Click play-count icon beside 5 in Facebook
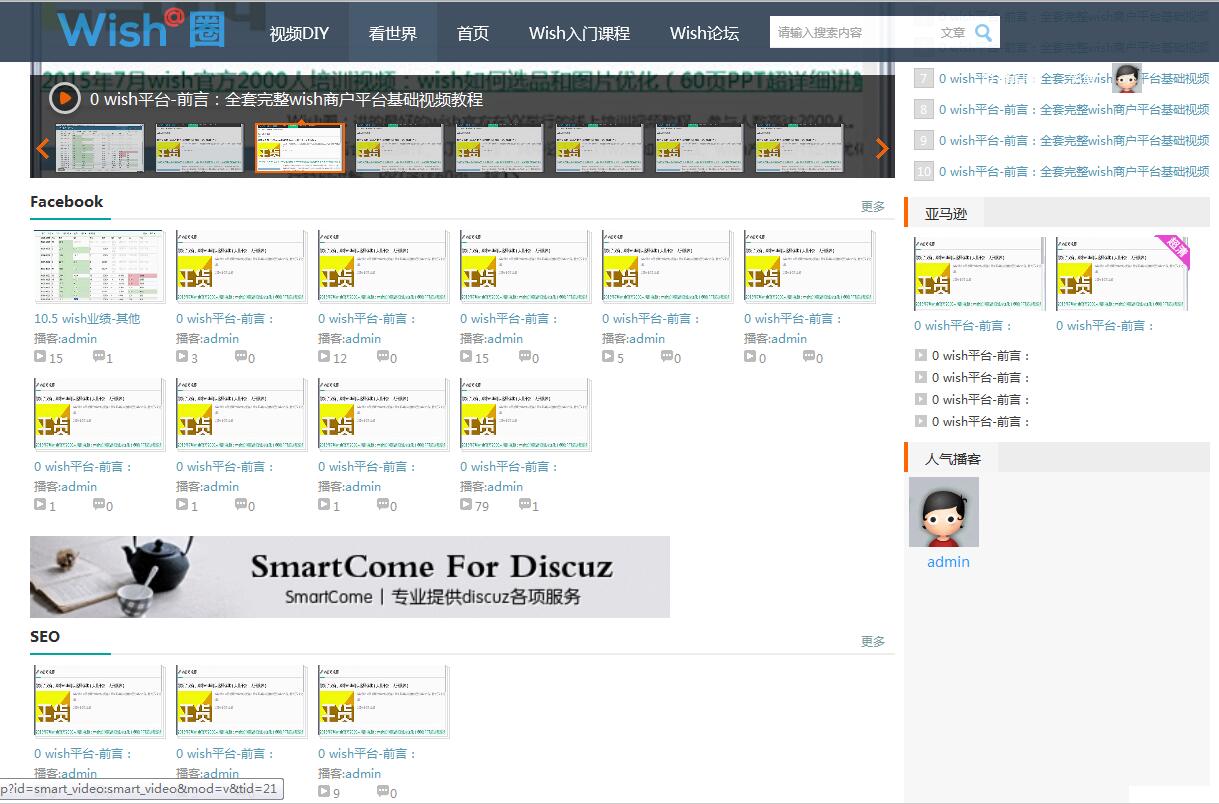 (x=608, y=357)
